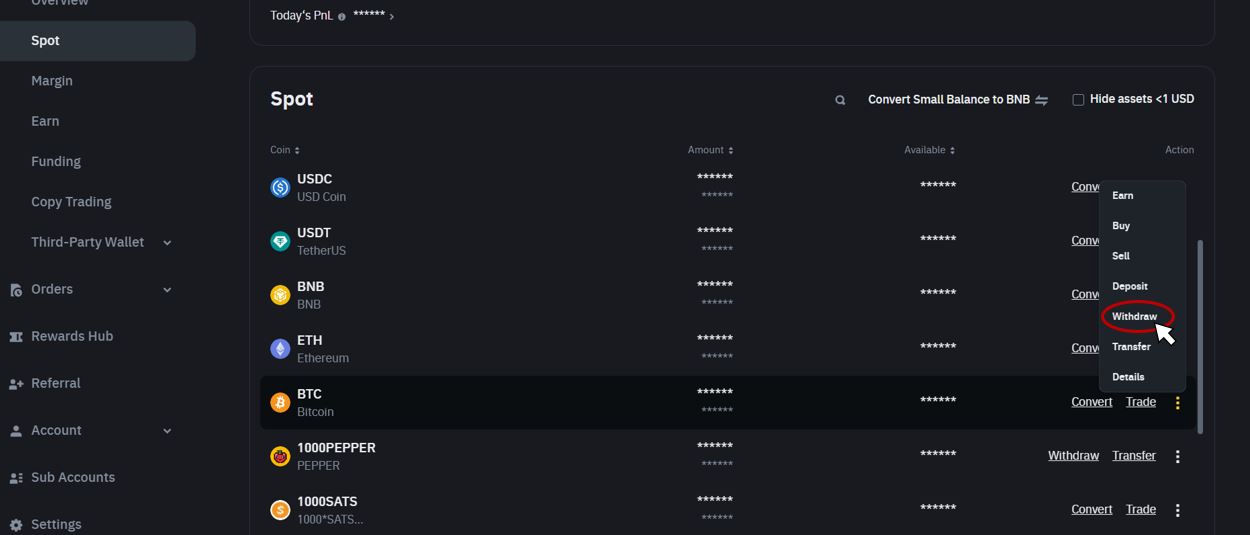Click the USDC coin icon

(280, 187)
